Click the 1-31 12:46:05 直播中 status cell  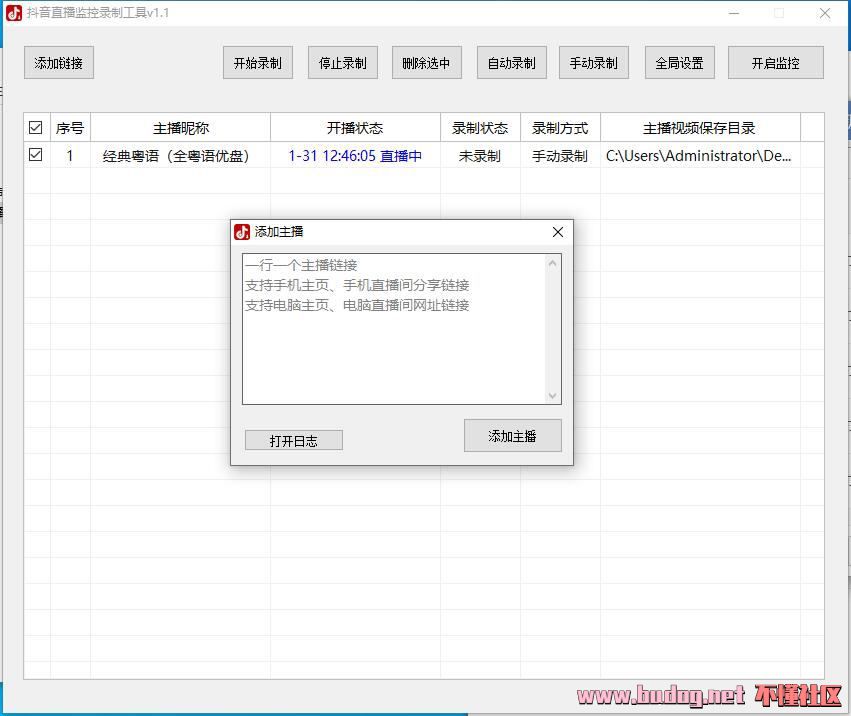click(x=355, y=156)
